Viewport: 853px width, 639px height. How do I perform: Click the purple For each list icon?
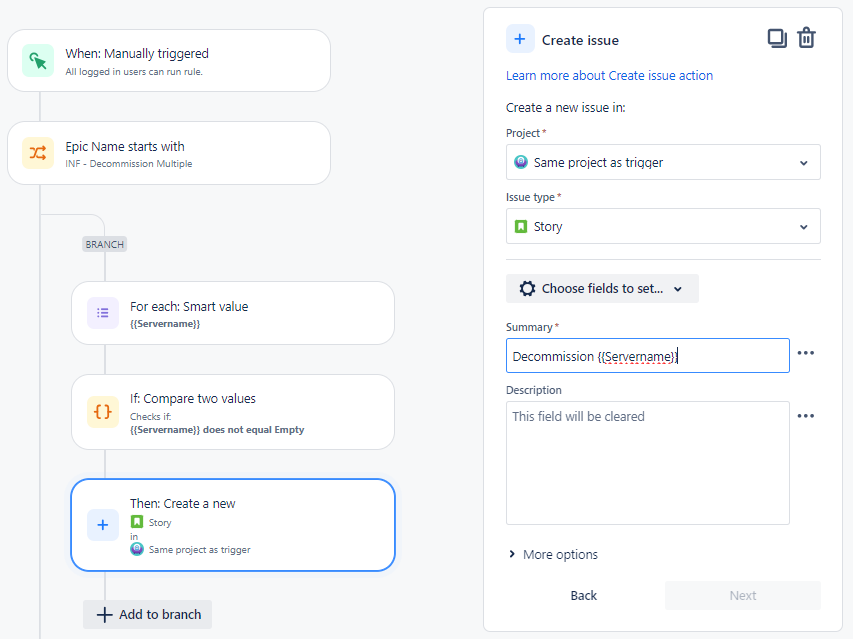pos(102,313)
